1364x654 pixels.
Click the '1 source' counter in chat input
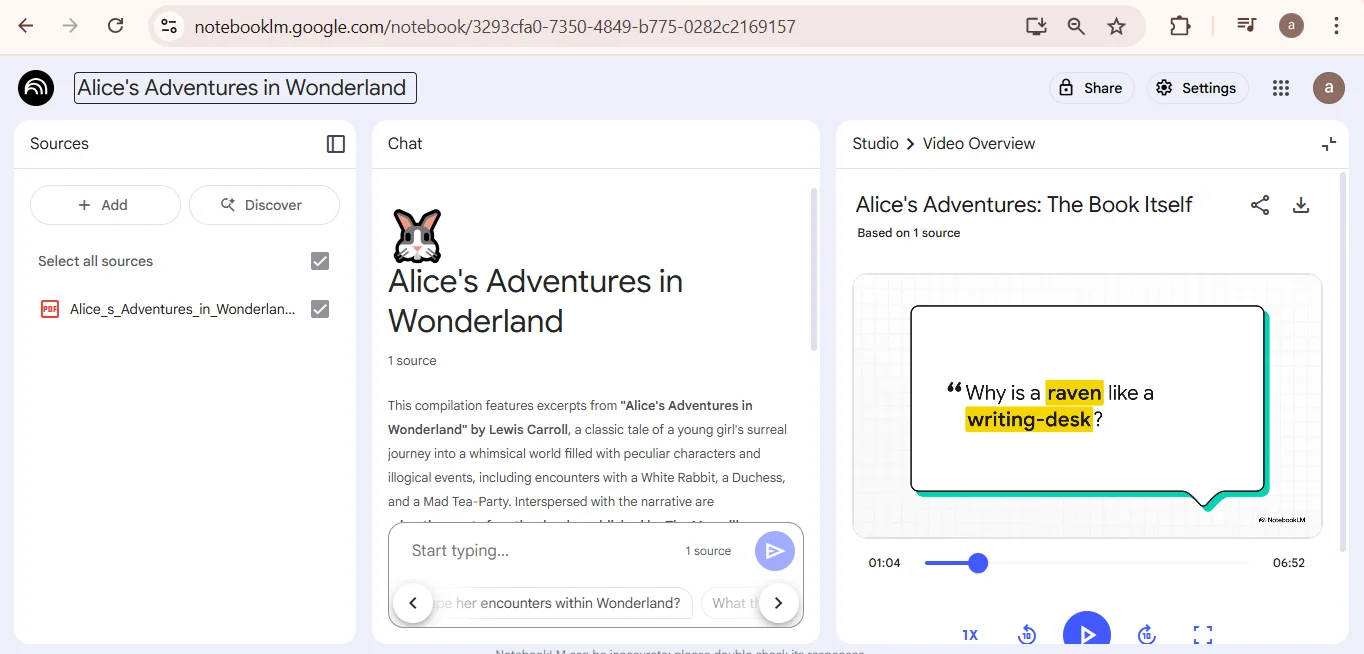[708, 551]
